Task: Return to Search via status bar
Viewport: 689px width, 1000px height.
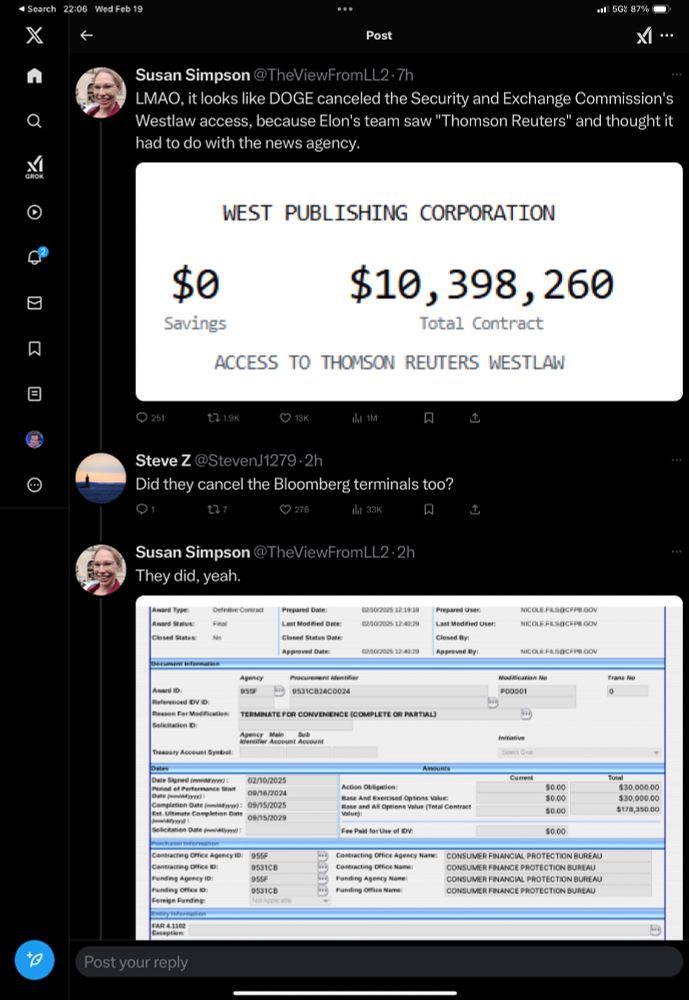Action: [37, 9]
